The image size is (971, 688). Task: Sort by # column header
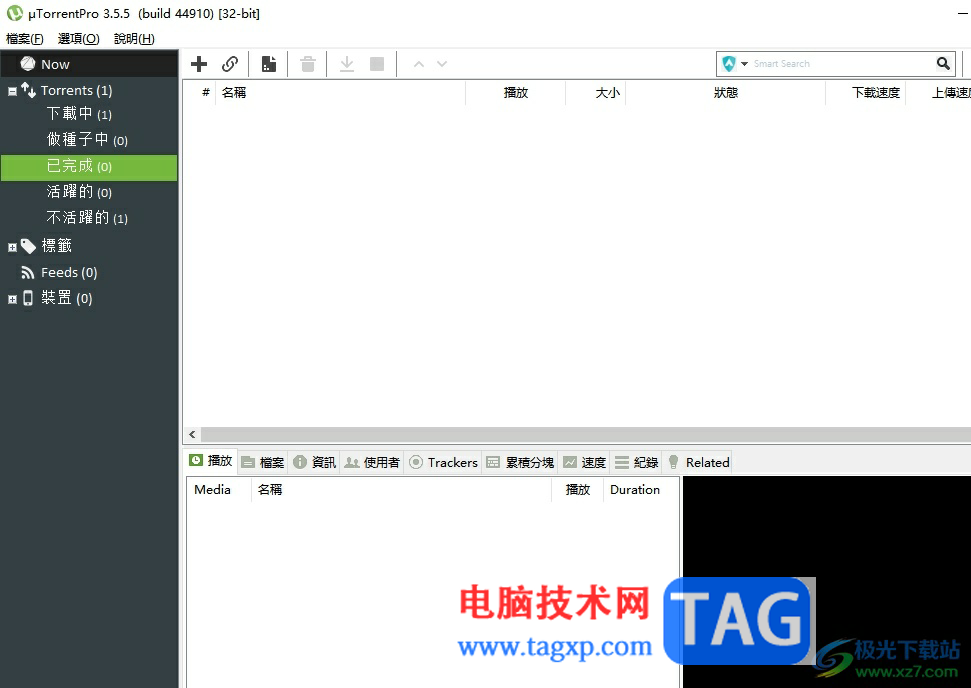pos(206,92)
